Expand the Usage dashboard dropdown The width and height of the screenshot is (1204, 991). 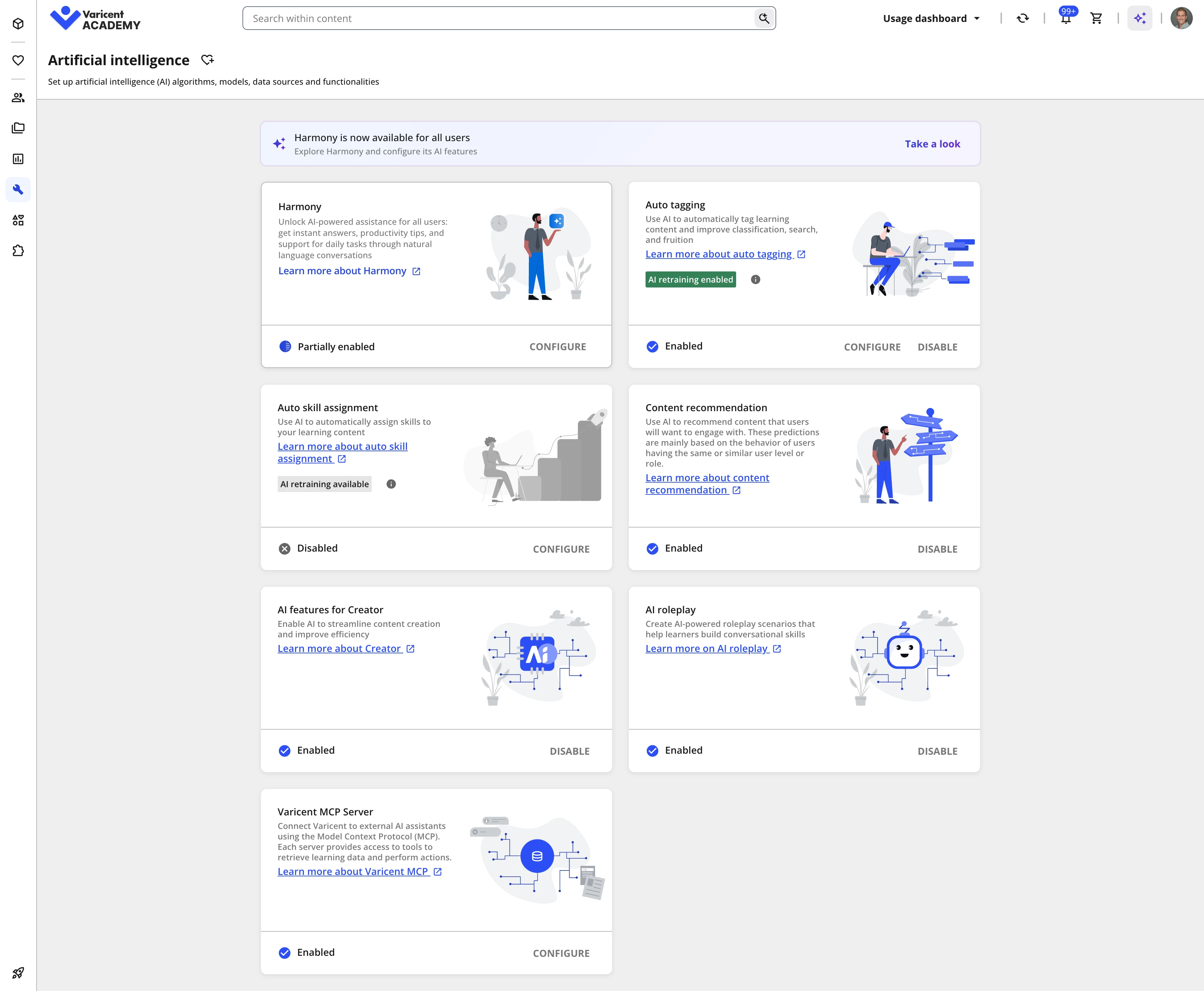click(x=931, y=18)
